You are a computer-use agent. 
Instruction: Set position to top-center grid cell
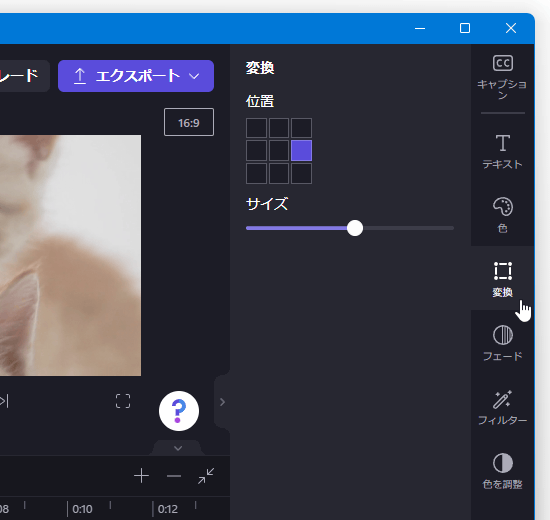(x=279, y=128)
